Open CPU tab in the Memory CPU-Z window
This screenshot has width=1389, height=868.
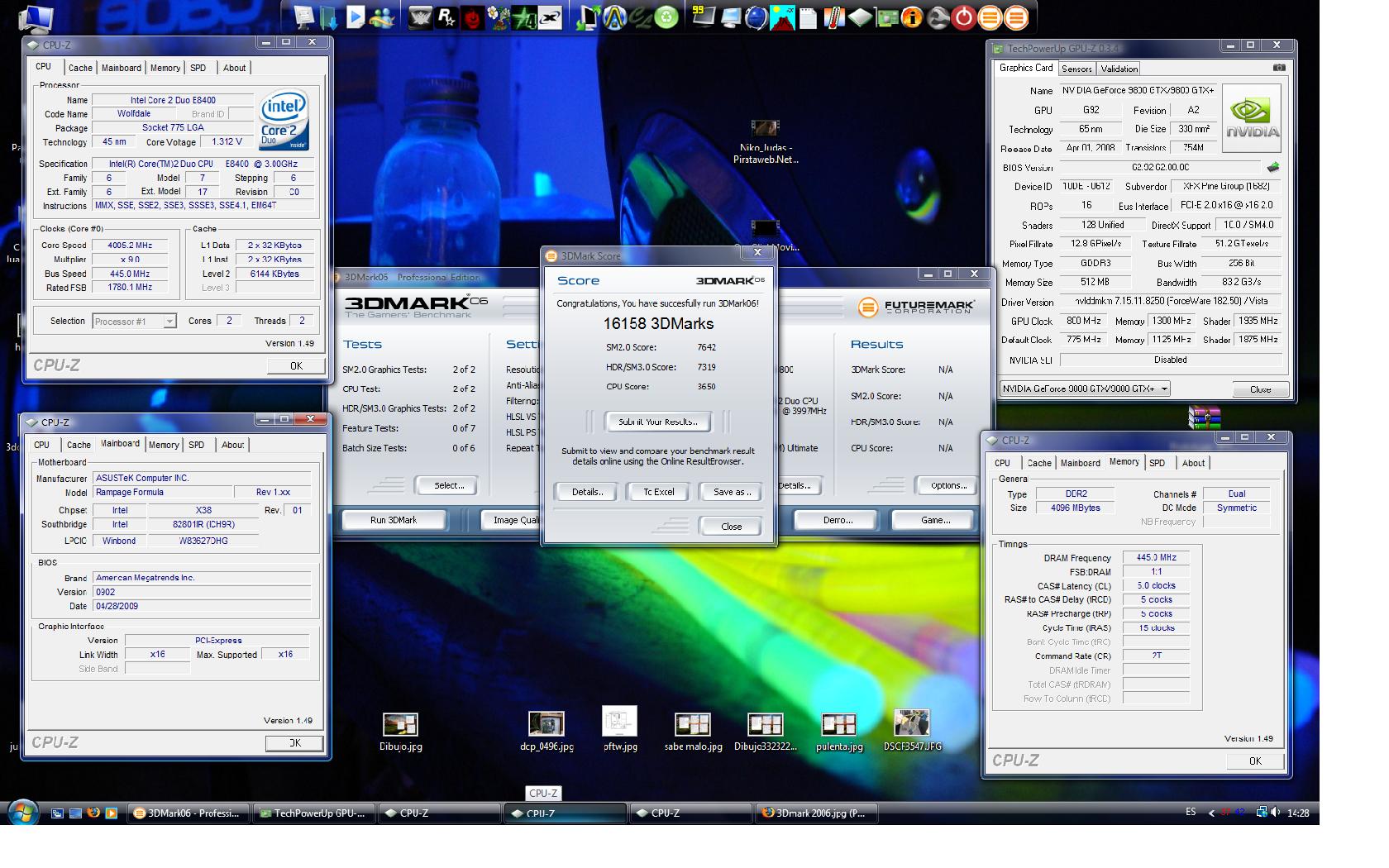(x=1002, y=463)
